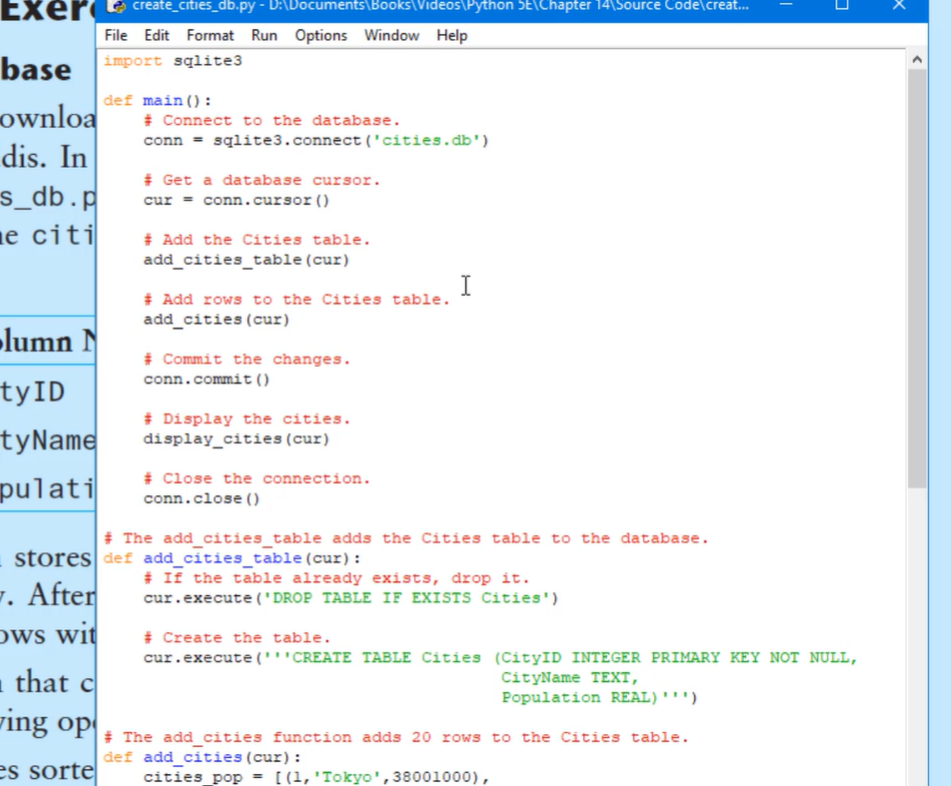The image size is (951, 786).
Task: Open the Window menu
Action: coord(392,36)
